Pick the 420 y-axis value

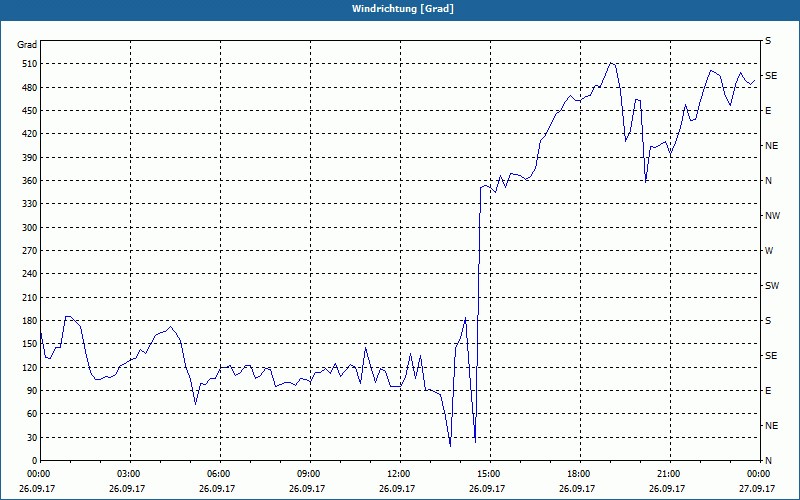[x=30, y=134]
